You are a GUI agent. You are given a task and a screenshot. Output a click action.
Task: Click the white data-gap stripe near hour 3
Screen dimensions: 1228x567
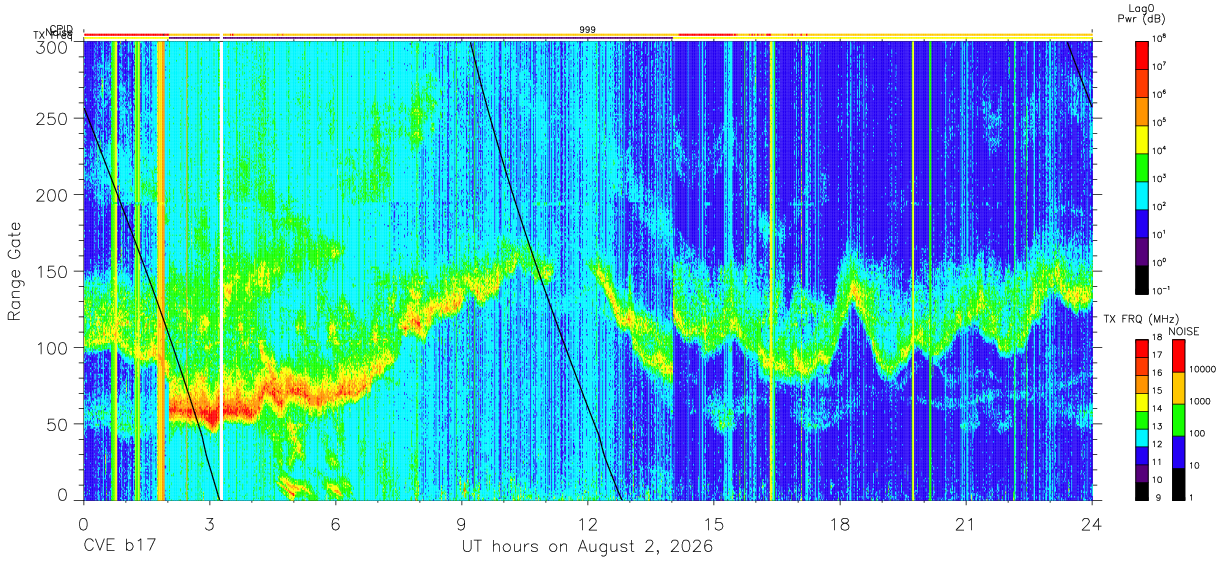coord(221,270)
